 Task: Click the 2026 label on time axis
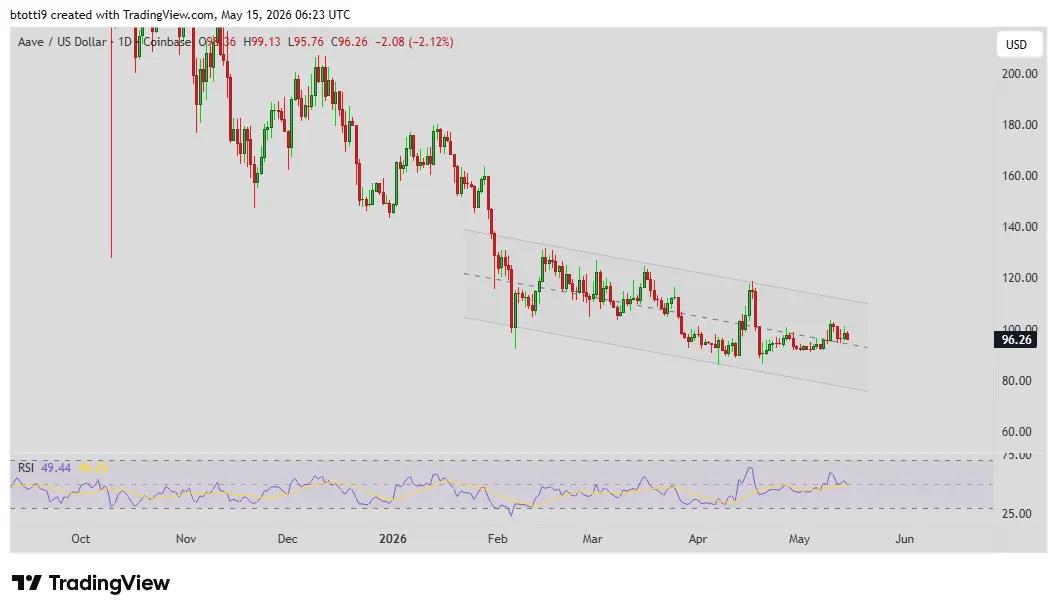point(393,539)
